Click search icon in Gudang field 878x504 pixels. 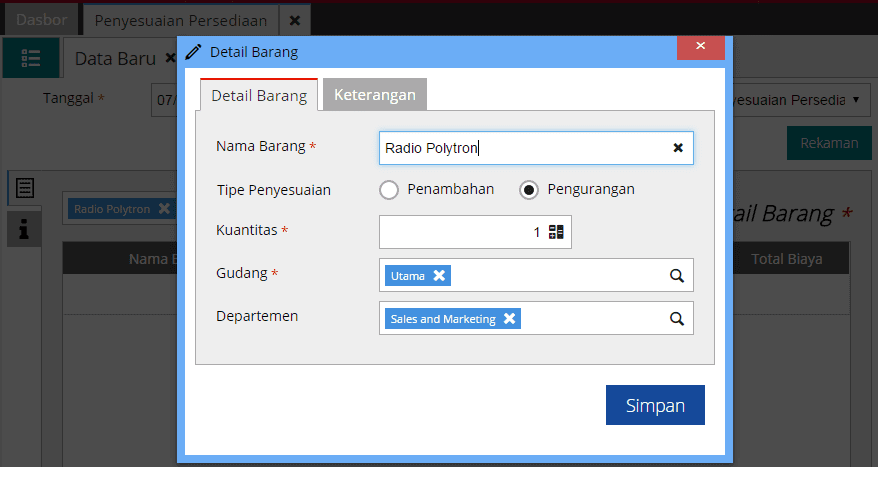(x=676, y=276)
